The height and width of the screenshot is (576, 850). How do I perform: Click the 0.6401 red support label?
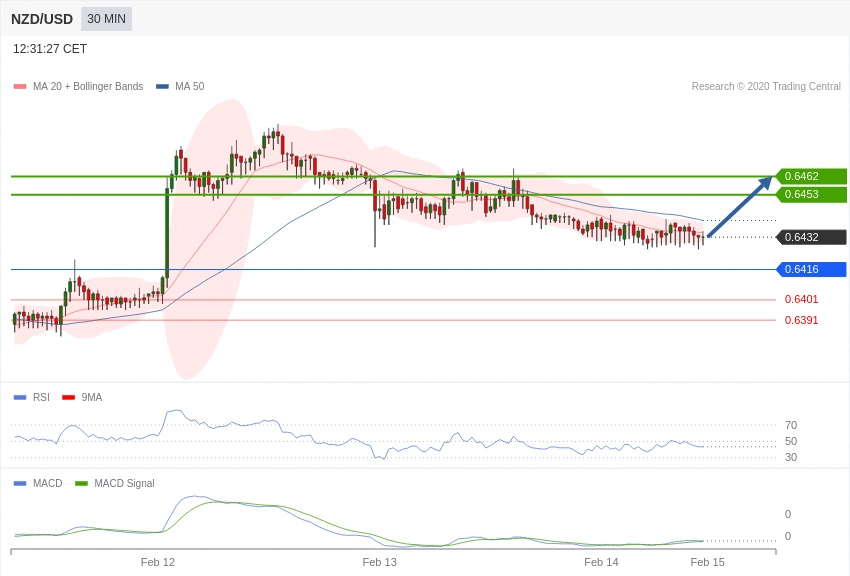point(801,299)
